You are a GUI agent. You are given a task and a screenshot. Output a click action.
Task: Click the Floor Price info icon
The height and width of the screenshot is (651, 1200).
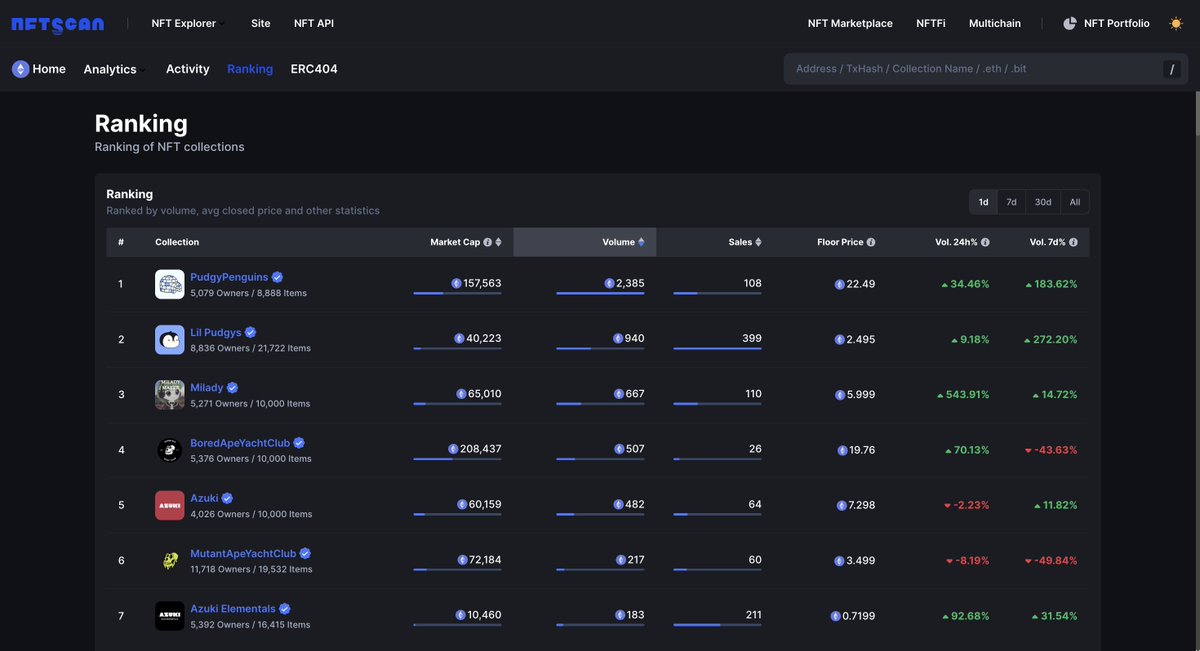871,242
